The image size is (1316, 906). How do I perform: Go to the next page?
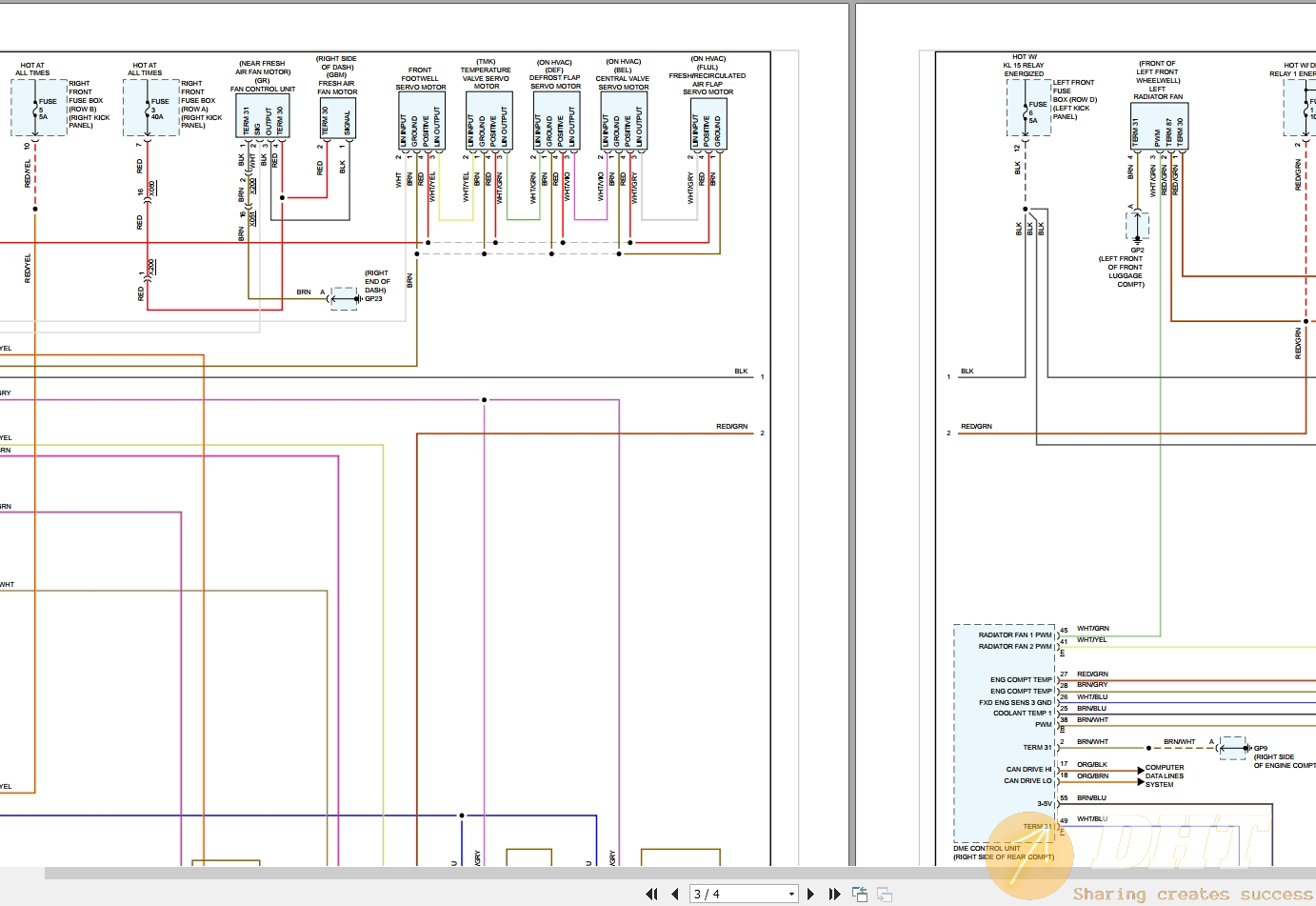[x=810, y=894]
